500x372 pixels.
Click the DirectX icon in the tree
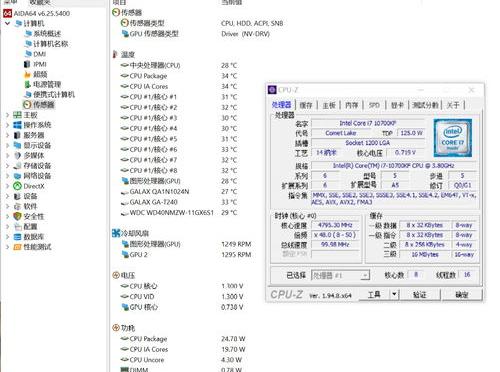point(17,186)
